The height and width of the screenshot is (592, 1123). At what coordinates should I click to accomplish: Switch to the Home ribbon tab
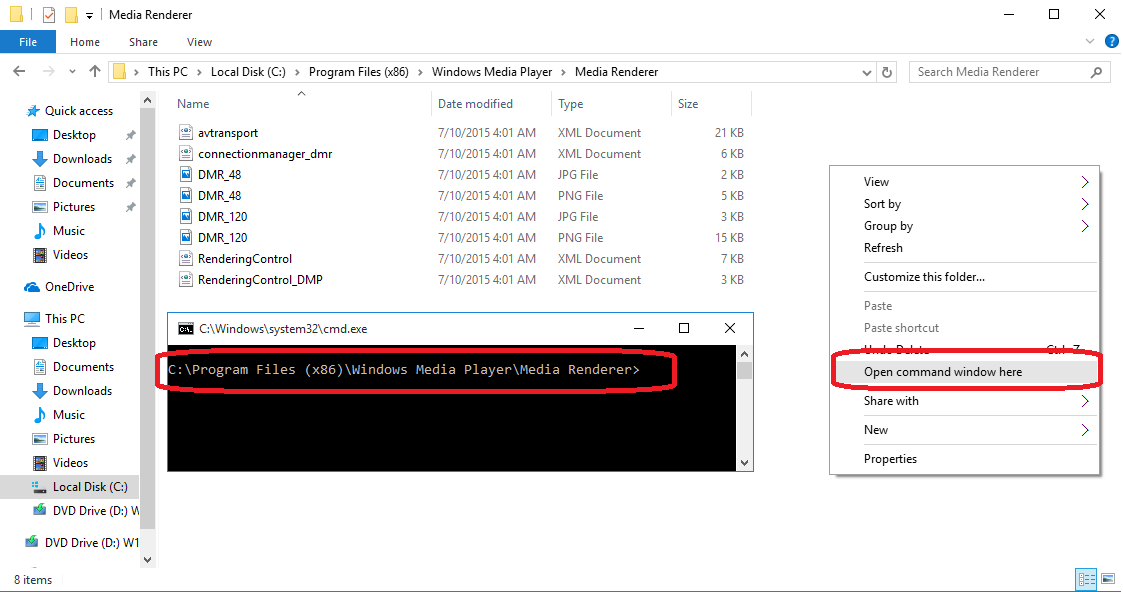85,42
